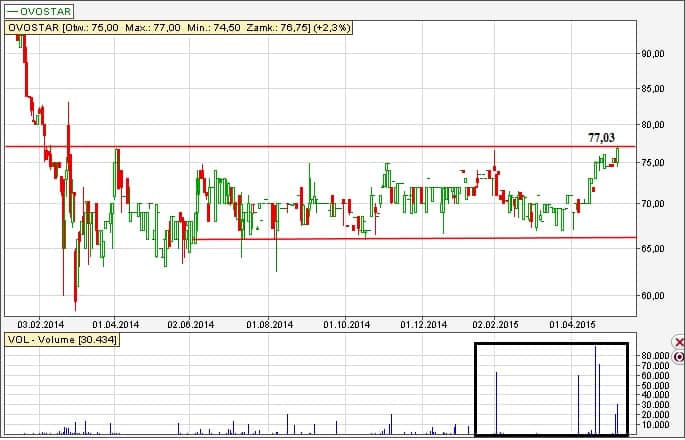Image resolution: width=685 pixels, height=440 pixels.
Task: Click the 90,00 price axis label
Action: (x=653, y=54)
